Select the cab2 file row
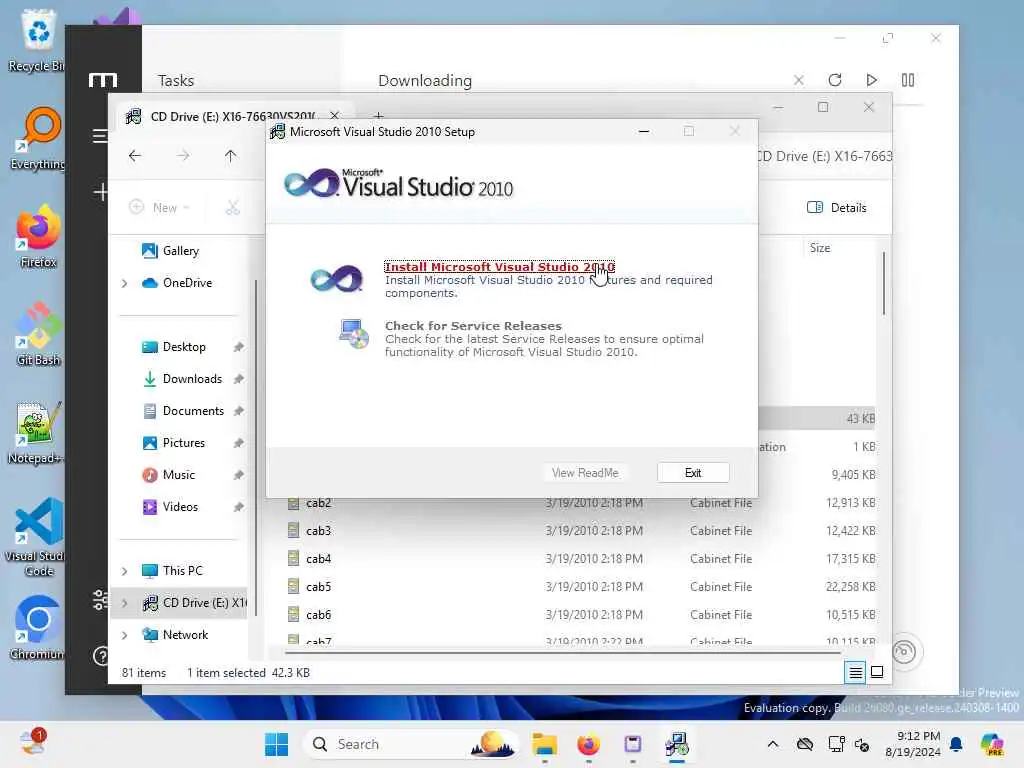Image resolution: width=1024 pixels, height=768 pixels. point(581,503)
